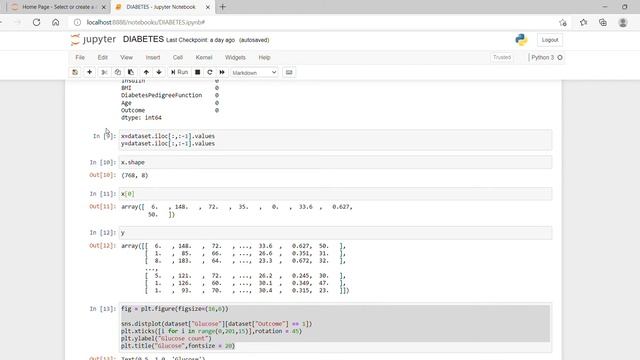This screenshot has height=360, width=640.
Task: View site information icon in address bar
Action: 77,22
